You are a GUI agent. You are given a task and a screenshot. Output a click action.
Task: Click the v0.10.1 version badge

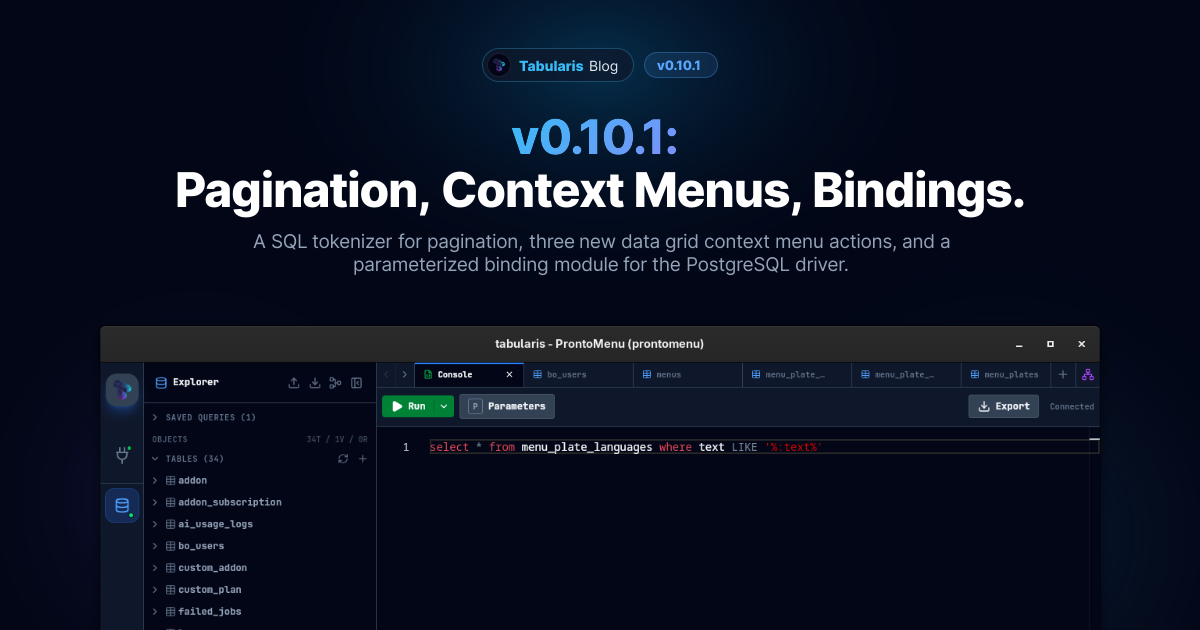pyautogui.click(x=681, y=65)
